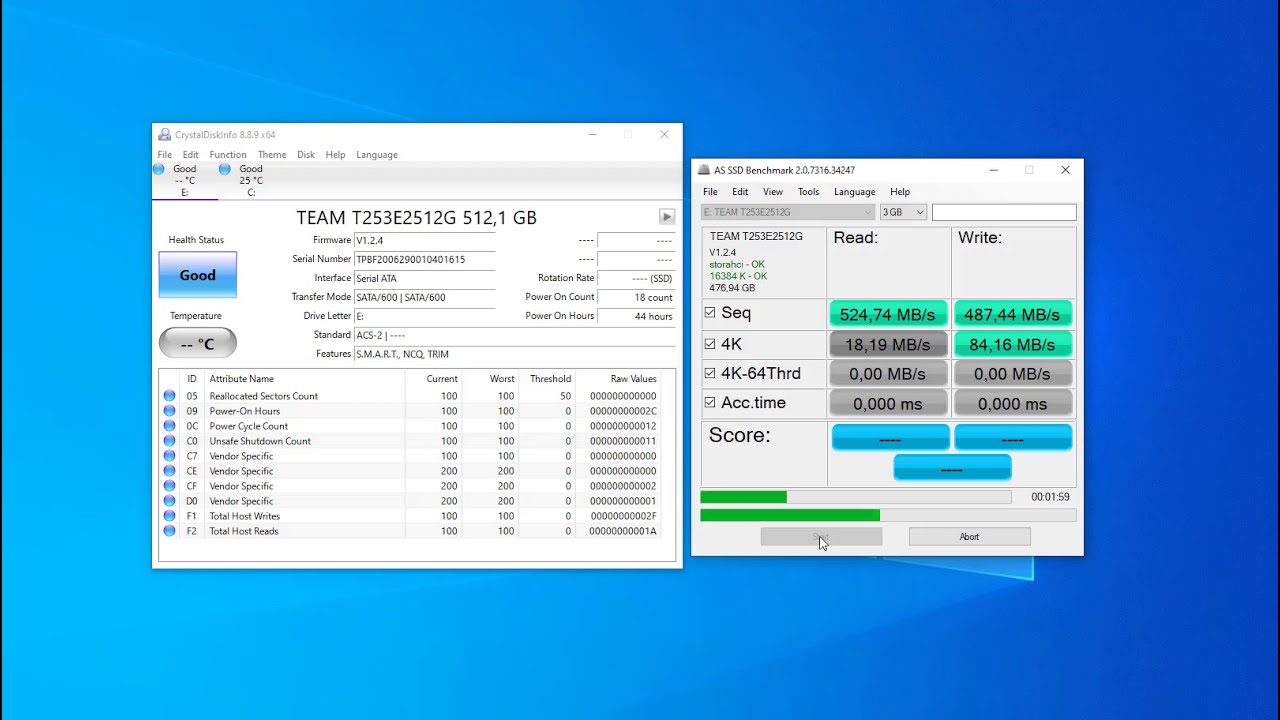Click Seq read result 524,74 MB/s

tap(888, 314)
